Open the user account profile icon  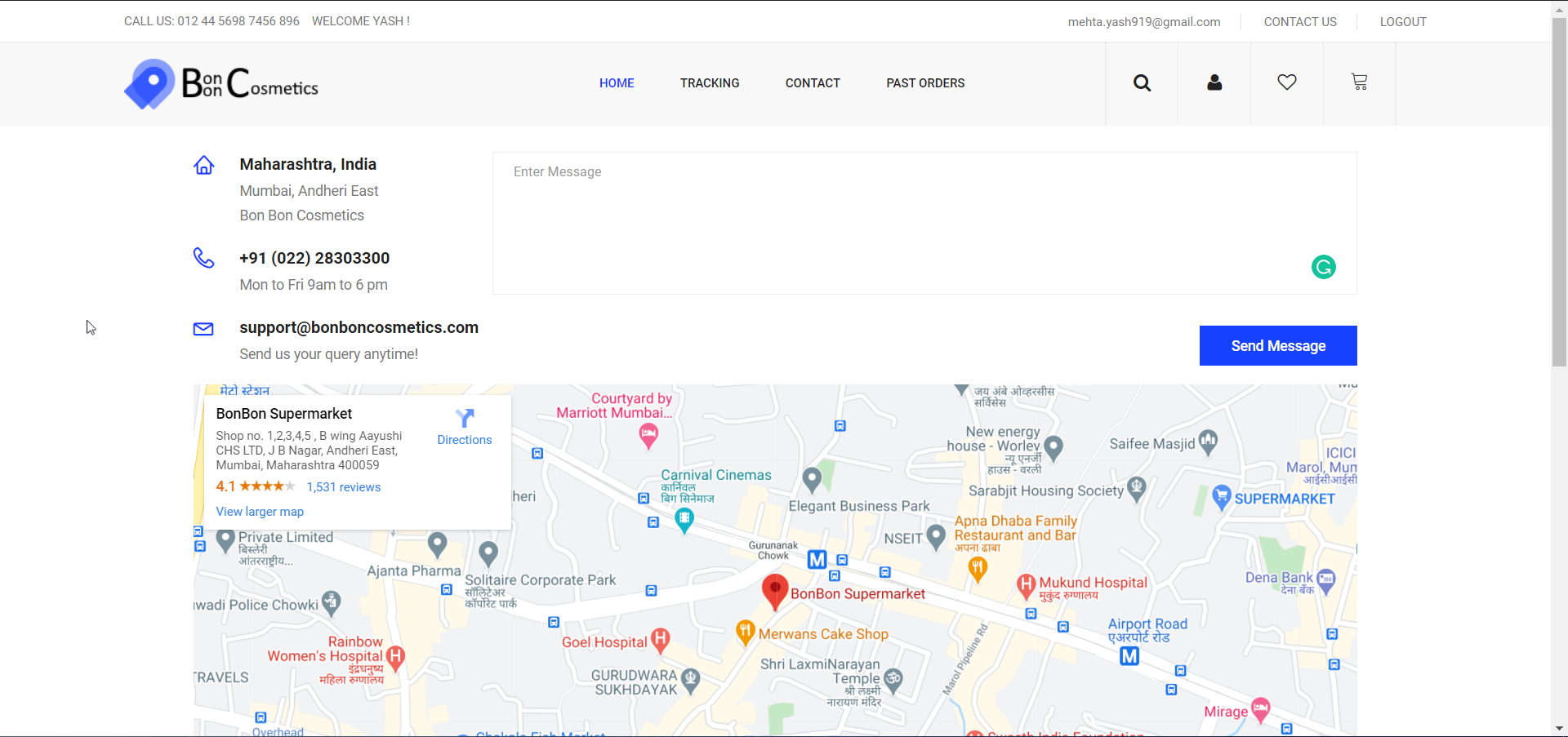pos(1214,82)
